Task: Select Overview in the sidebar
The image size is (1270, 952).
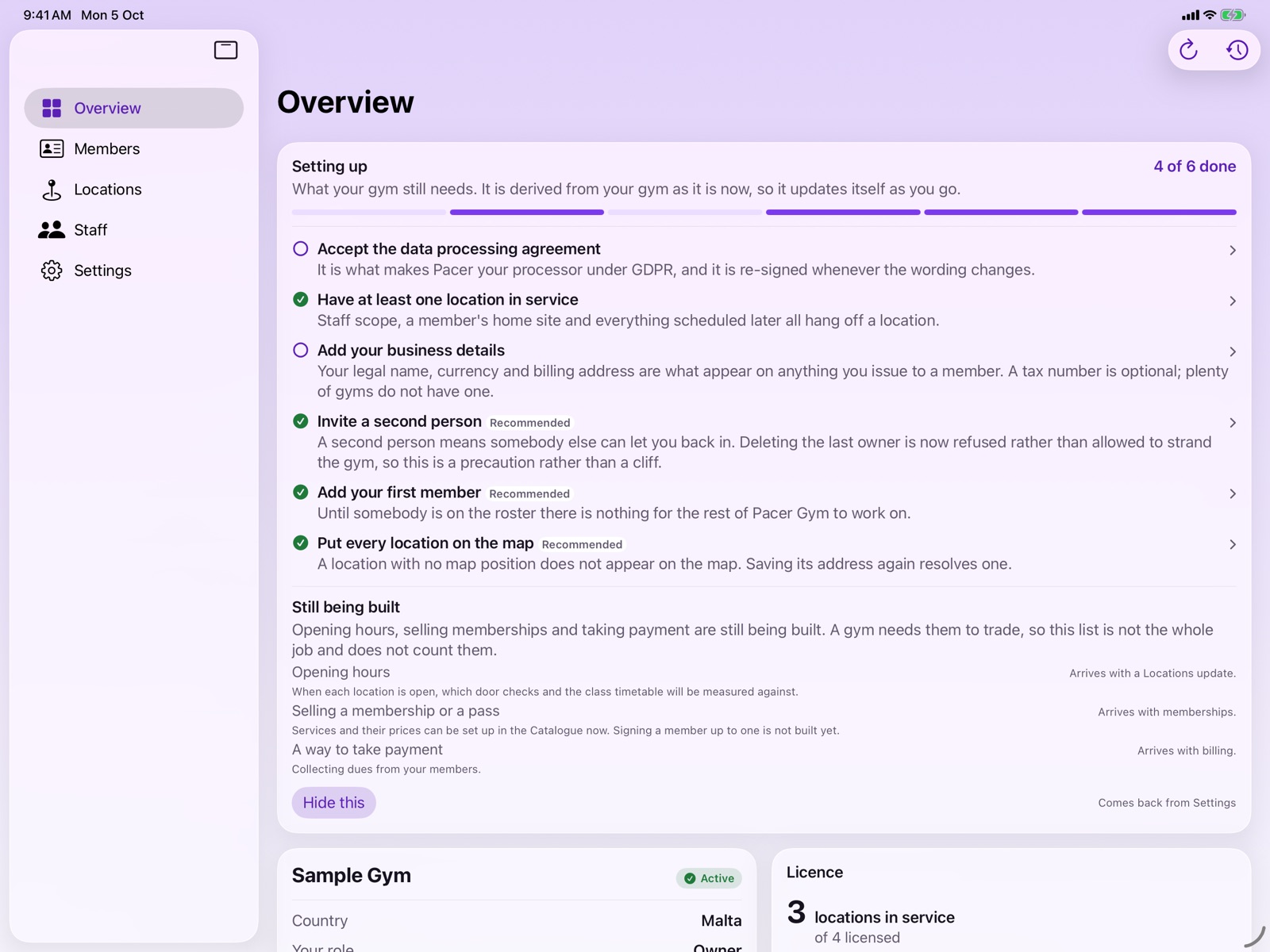Action: pyautogui.click(x=133, y=108)
